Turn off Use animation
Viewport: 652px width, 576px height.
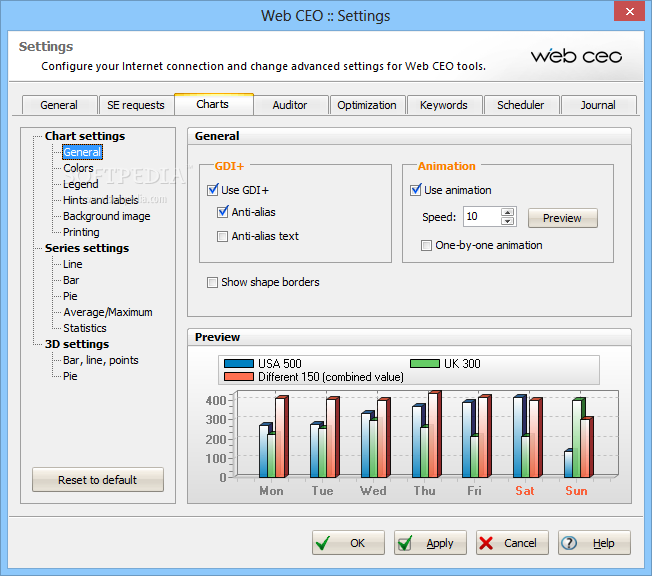(415, 190)
